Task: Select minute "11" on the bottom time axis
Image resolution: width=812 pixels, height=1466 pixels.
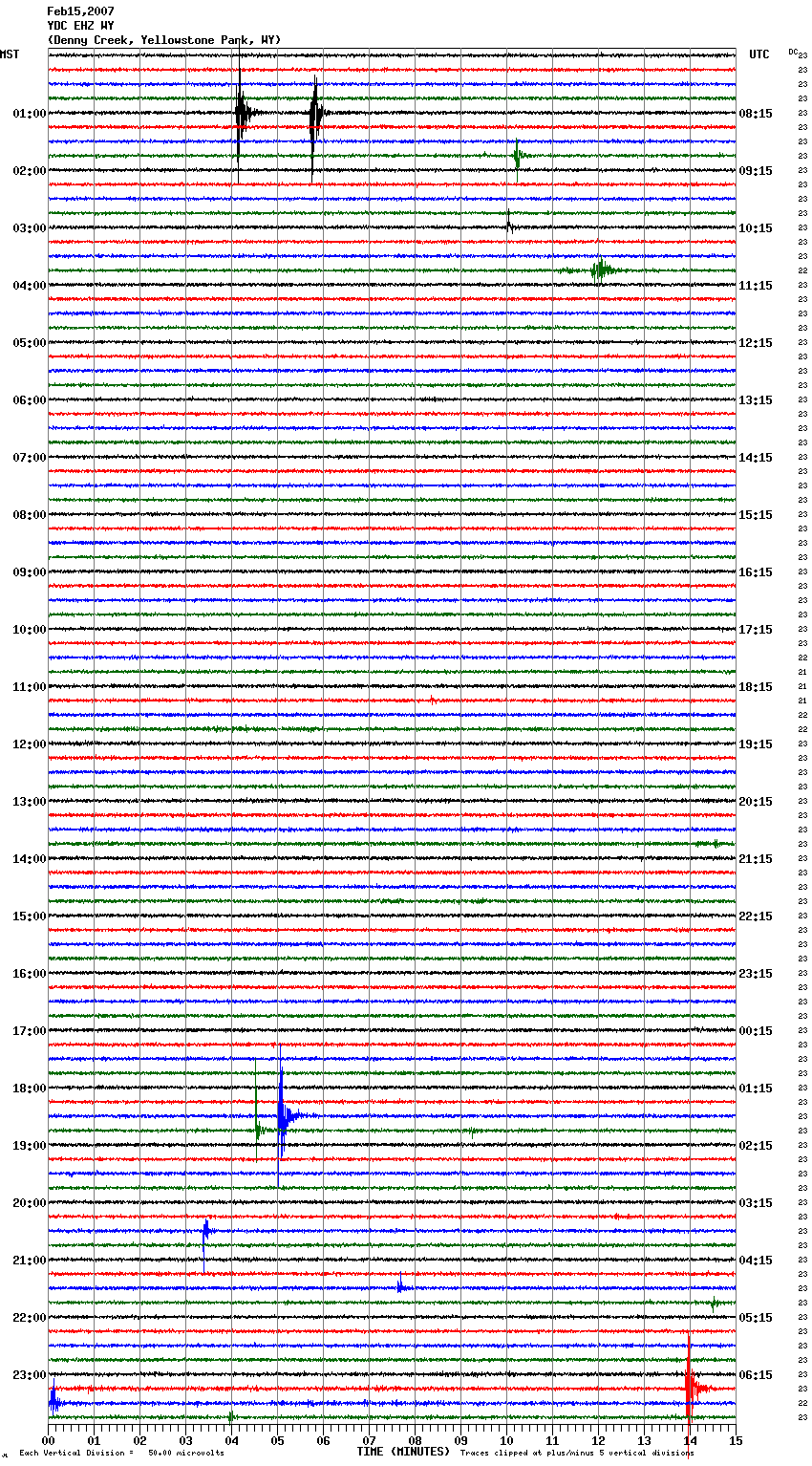Action: coord(552,1440)
